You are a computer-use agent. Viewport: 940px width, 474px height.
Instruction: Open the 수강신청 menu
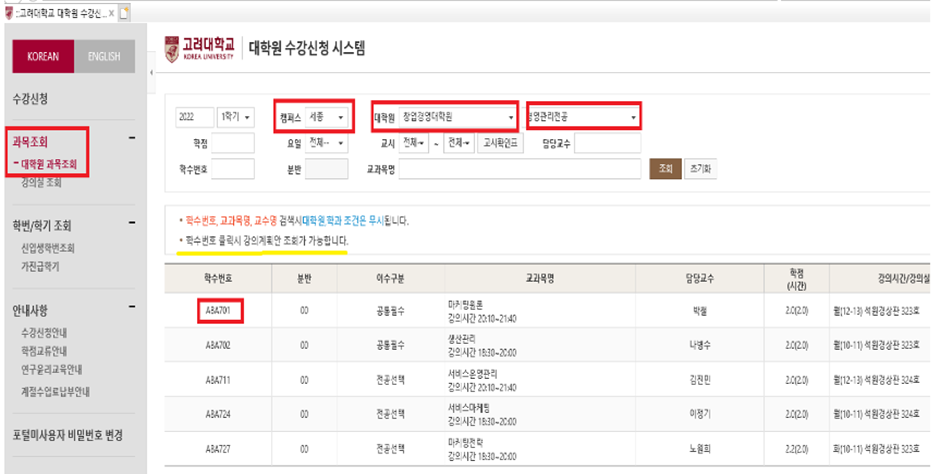[30, 99]
